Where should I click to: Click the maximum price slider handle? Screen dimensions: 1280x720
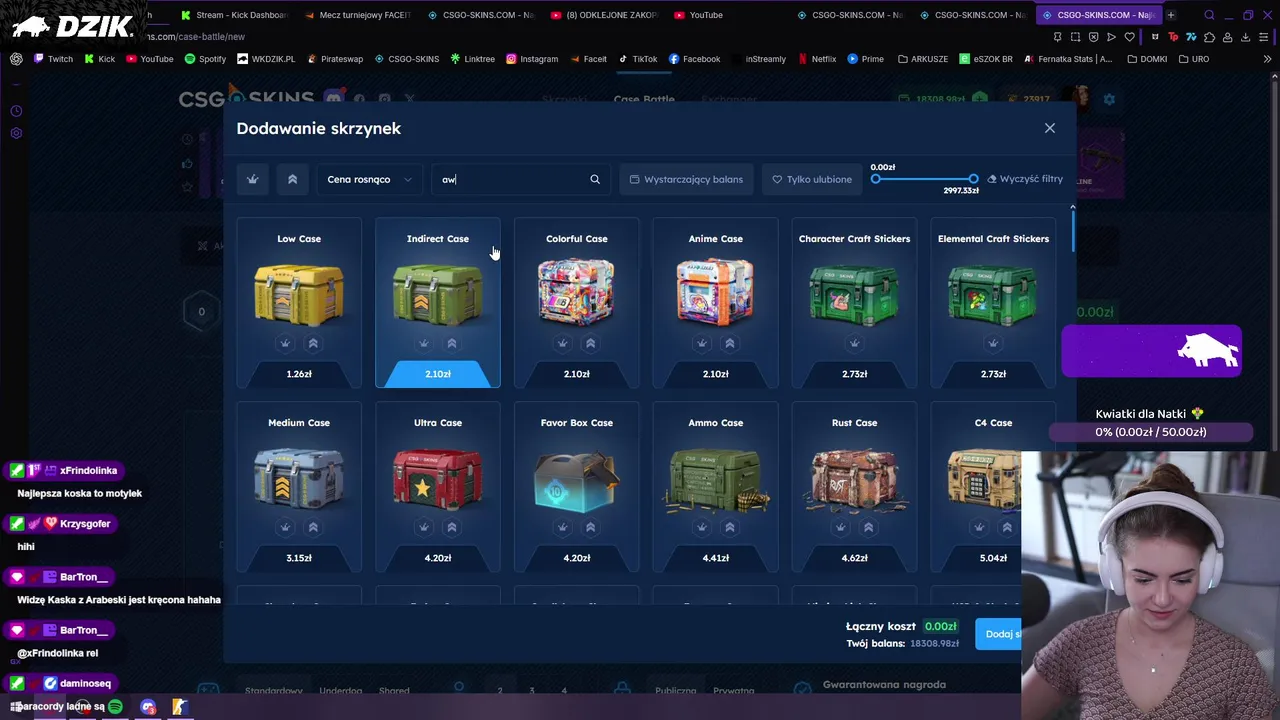coord(973,179)
